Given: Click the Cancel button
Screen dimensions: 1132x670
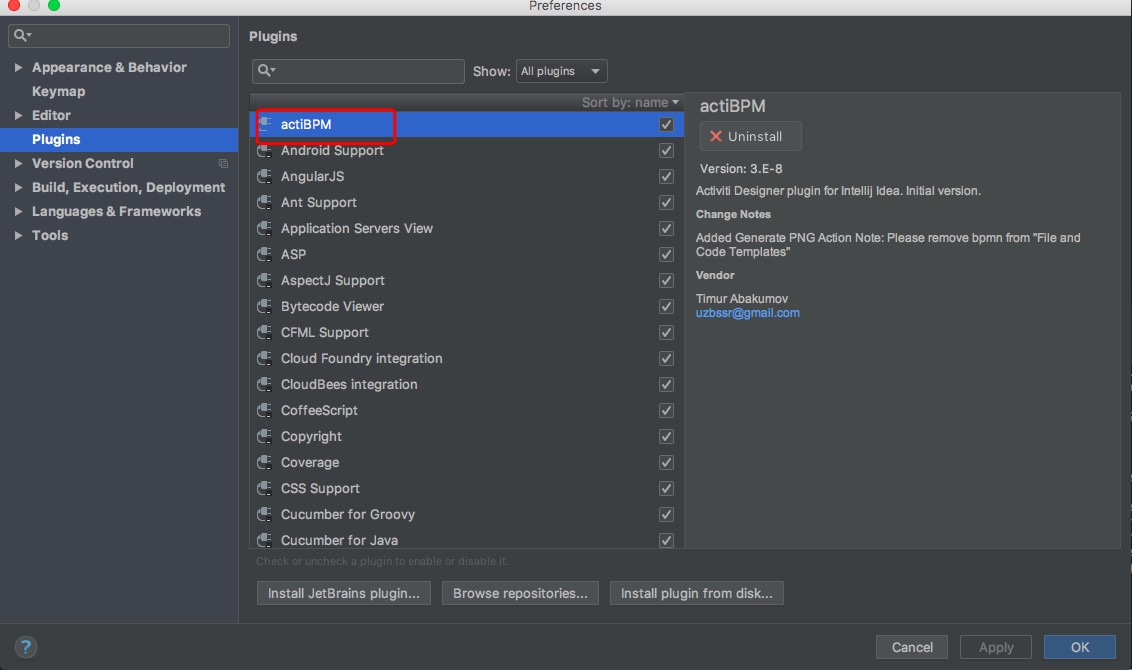Looking at the screenshot, I should click(912, 647).
